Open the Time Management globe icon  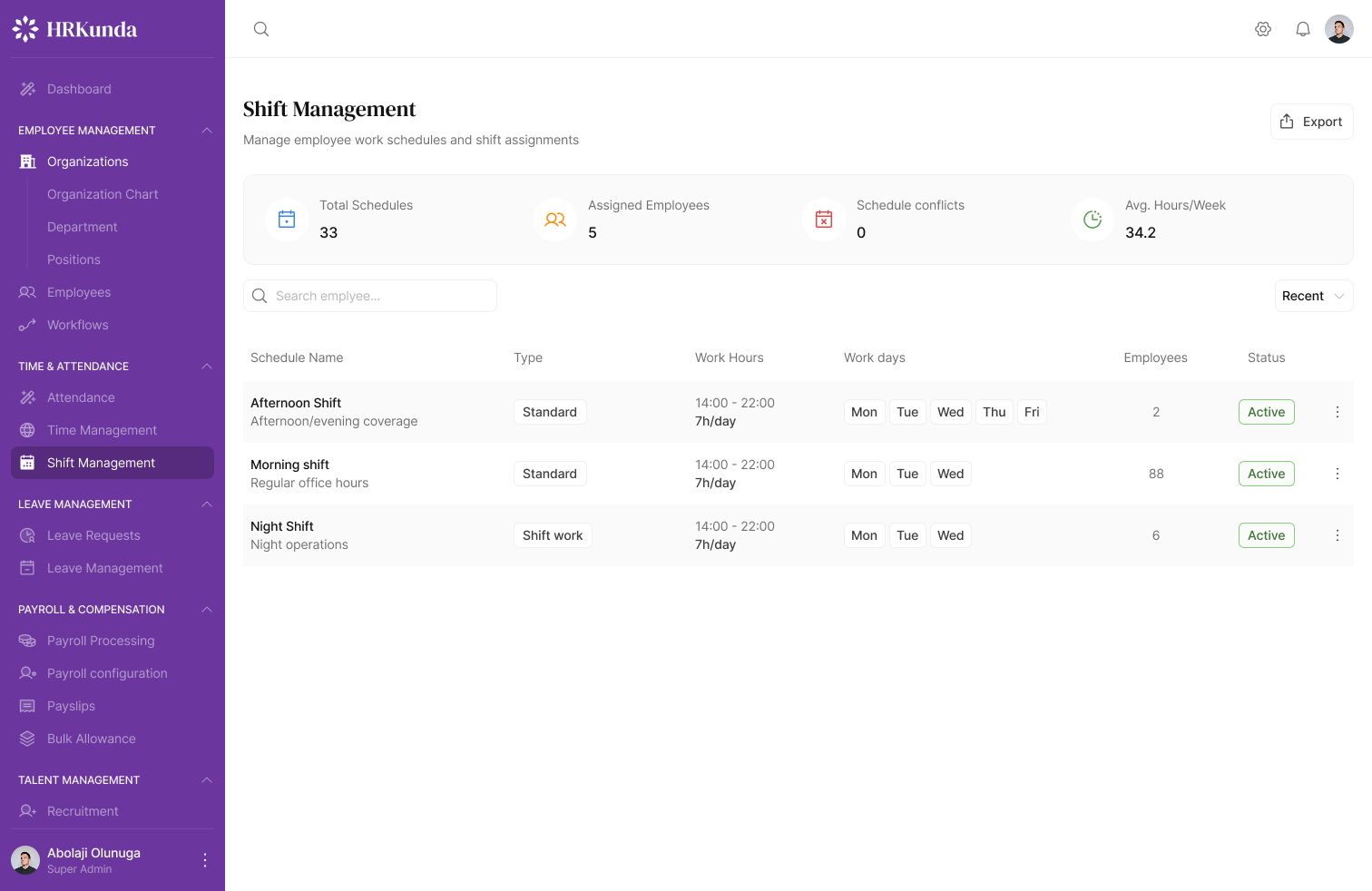tap(26, 429)
